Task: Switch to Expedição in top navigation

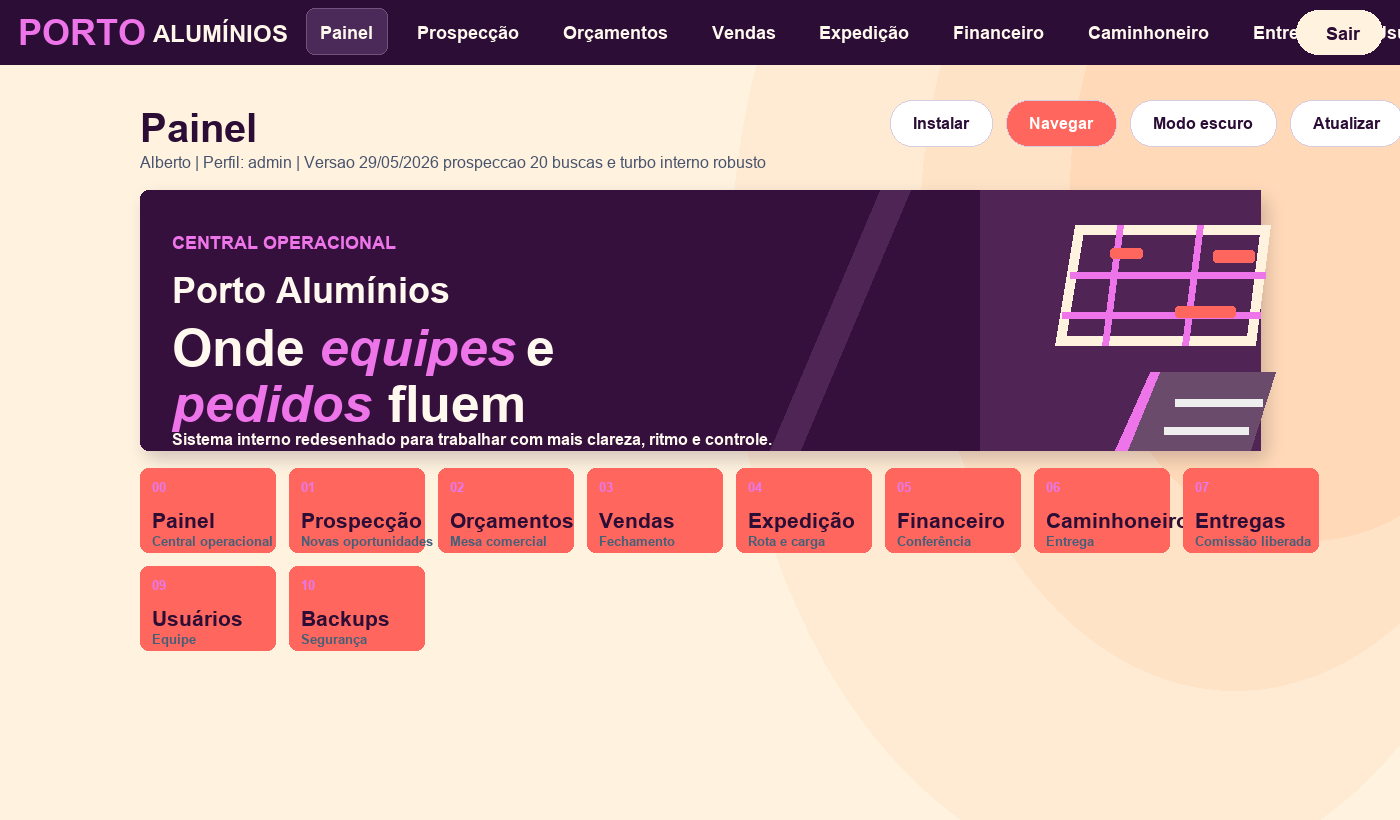Action: tap(864, 32)
